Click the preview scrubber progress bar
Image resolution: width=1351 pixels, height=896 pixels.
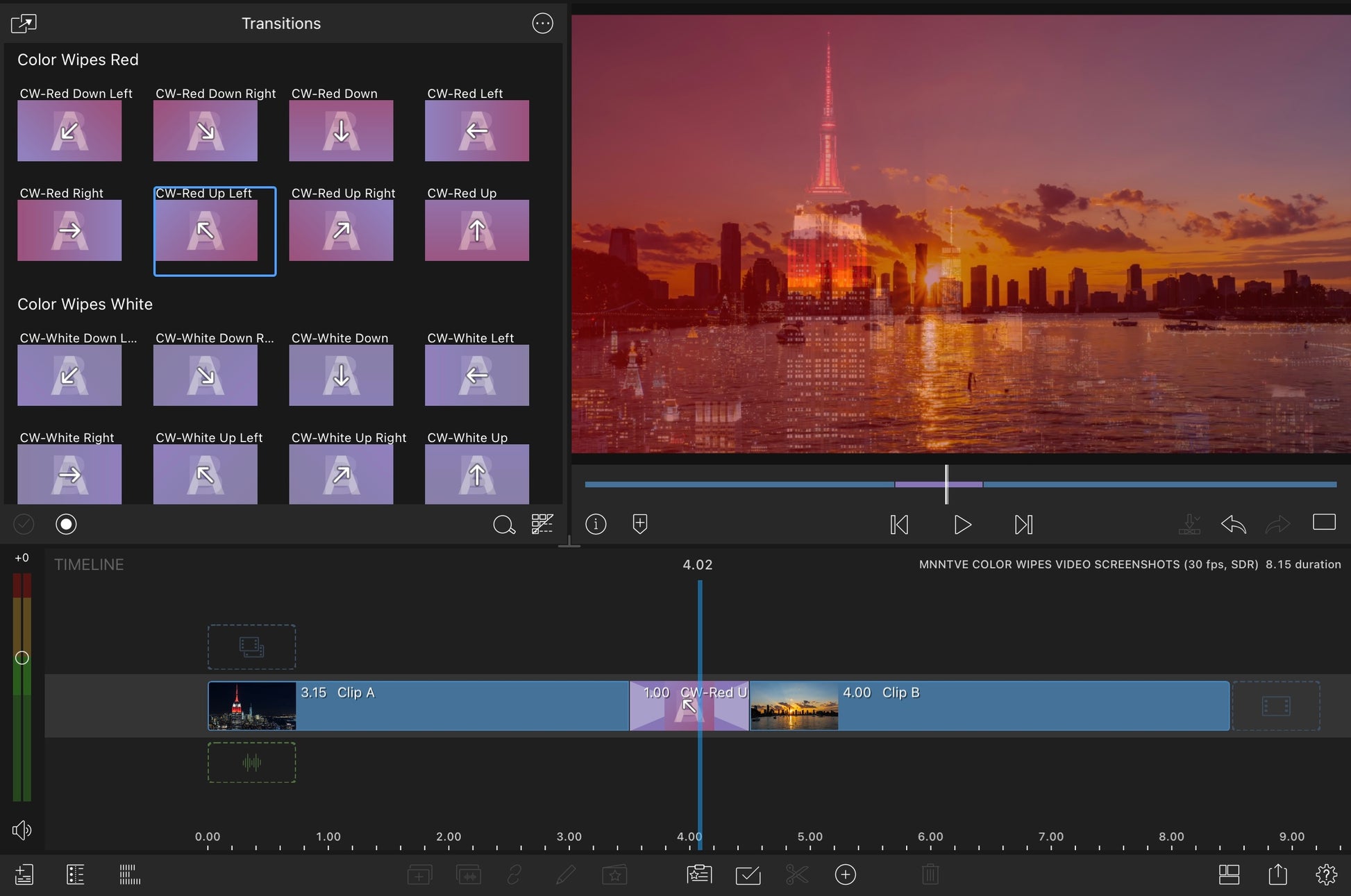pos(764,484)
